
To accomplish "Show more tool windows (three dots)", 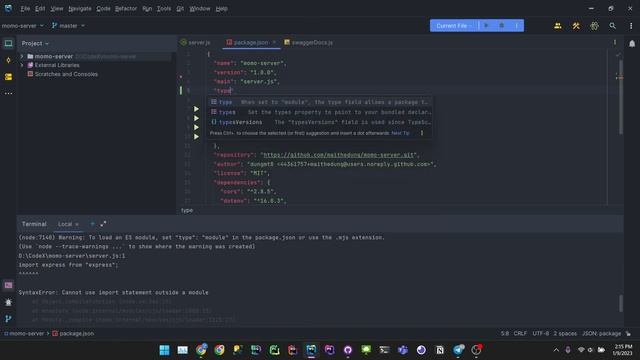I will [8, 93].
